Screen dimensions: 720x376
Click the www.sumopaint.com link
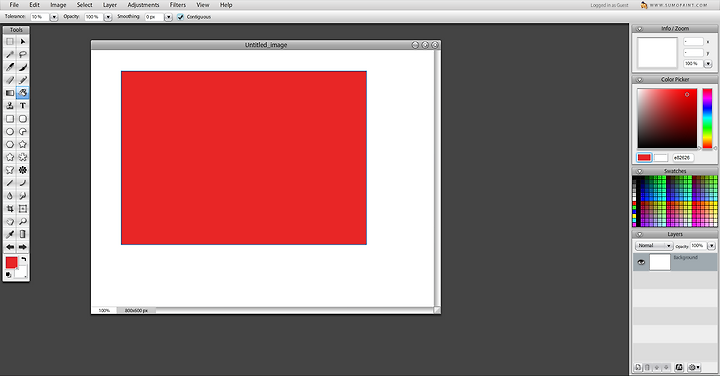(x=678, y=6)
